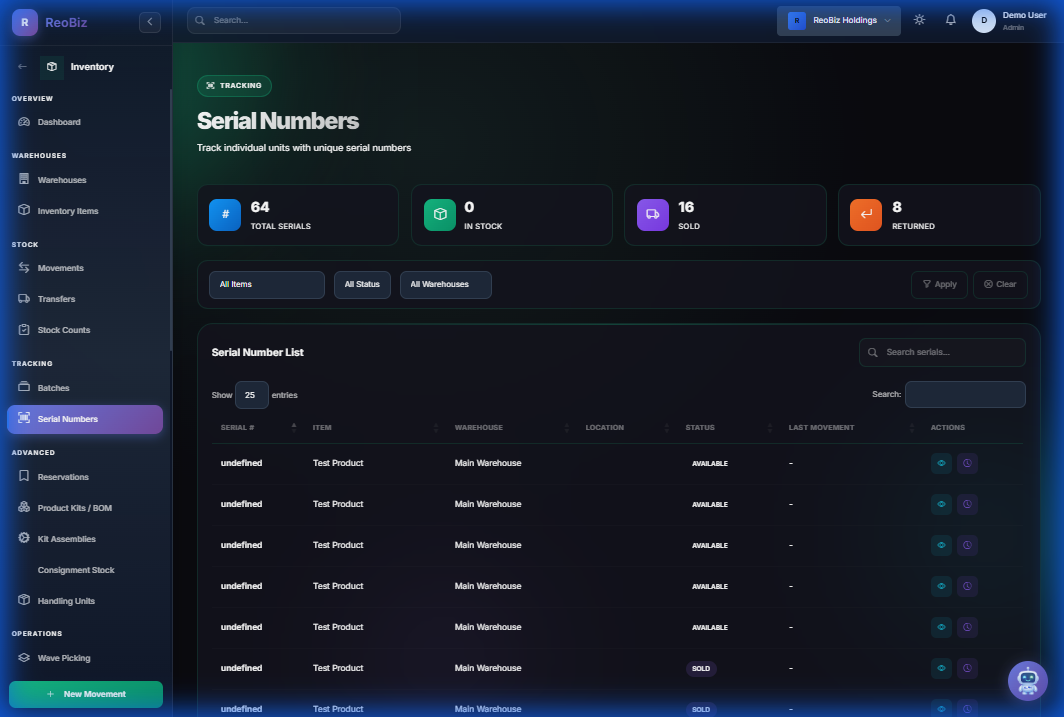
Task: Collapse the sidebar using the chevron button
Action: coord(150,21)
